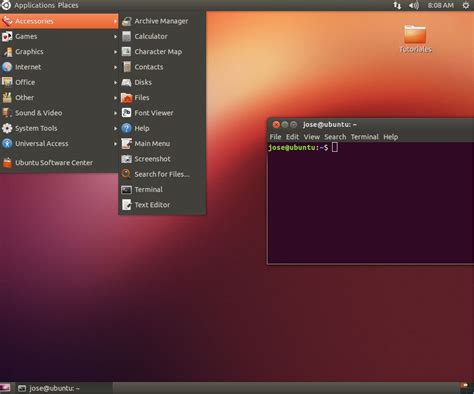This screenshot has height=394, width=474.
Task: Open the Applications menu in top panel
Action: tap(34, 5)
